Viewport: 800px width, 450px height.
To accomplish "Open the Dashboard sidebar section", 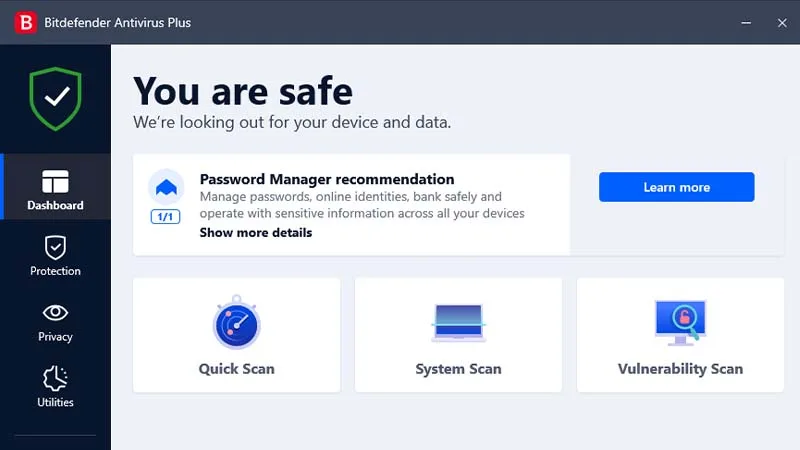I will 55,187.
